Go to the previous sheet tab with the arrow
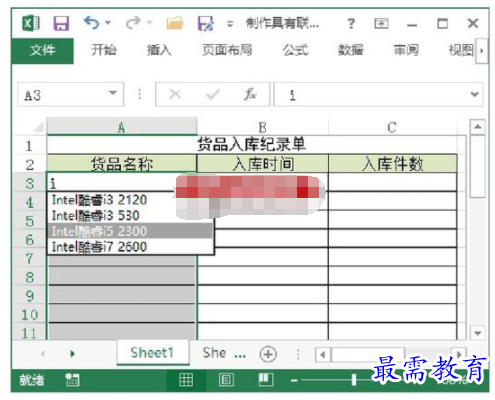Viewport: 495px width, 400px height. pos(42,354)
